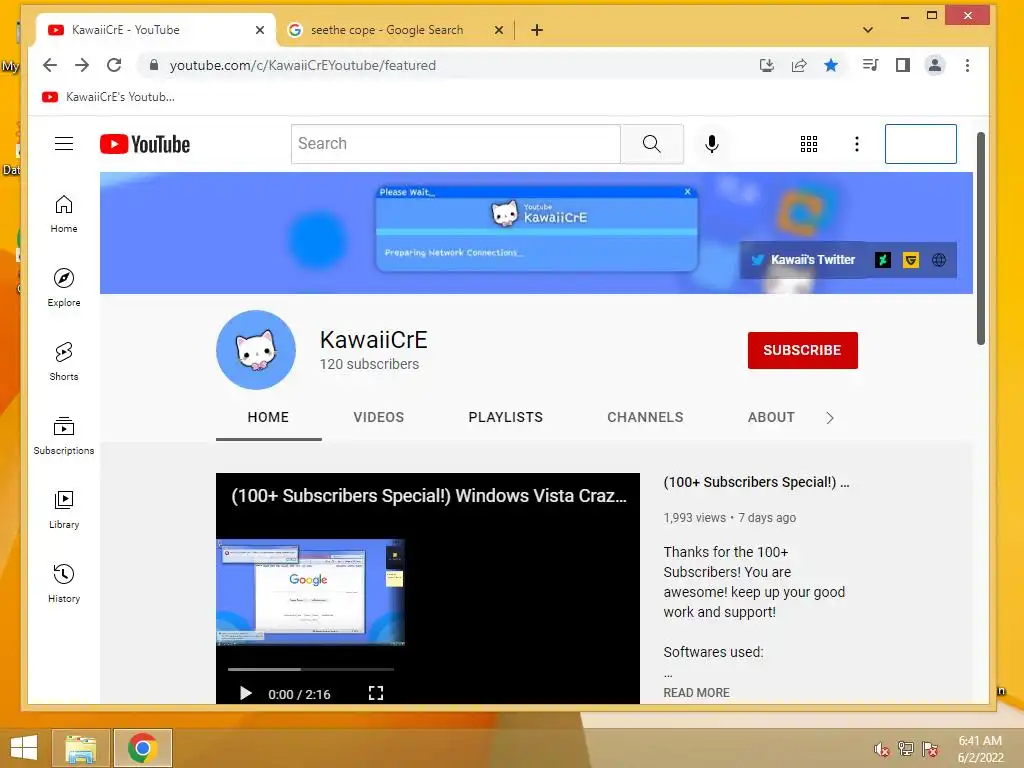This screenshot has width=1024, height=768.
Task: Open Chrome three-dot menu
Action: pos(967,65)
